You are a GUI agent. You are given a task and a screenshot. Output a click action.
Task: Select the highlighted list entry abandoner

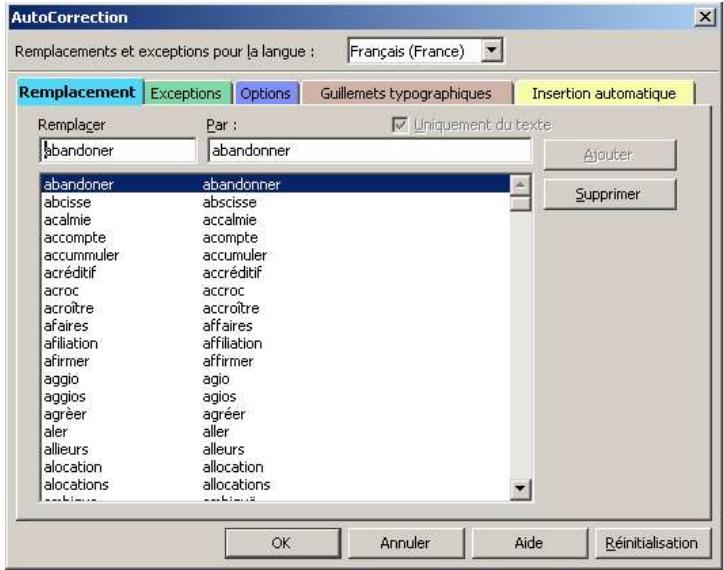(275, 184)
